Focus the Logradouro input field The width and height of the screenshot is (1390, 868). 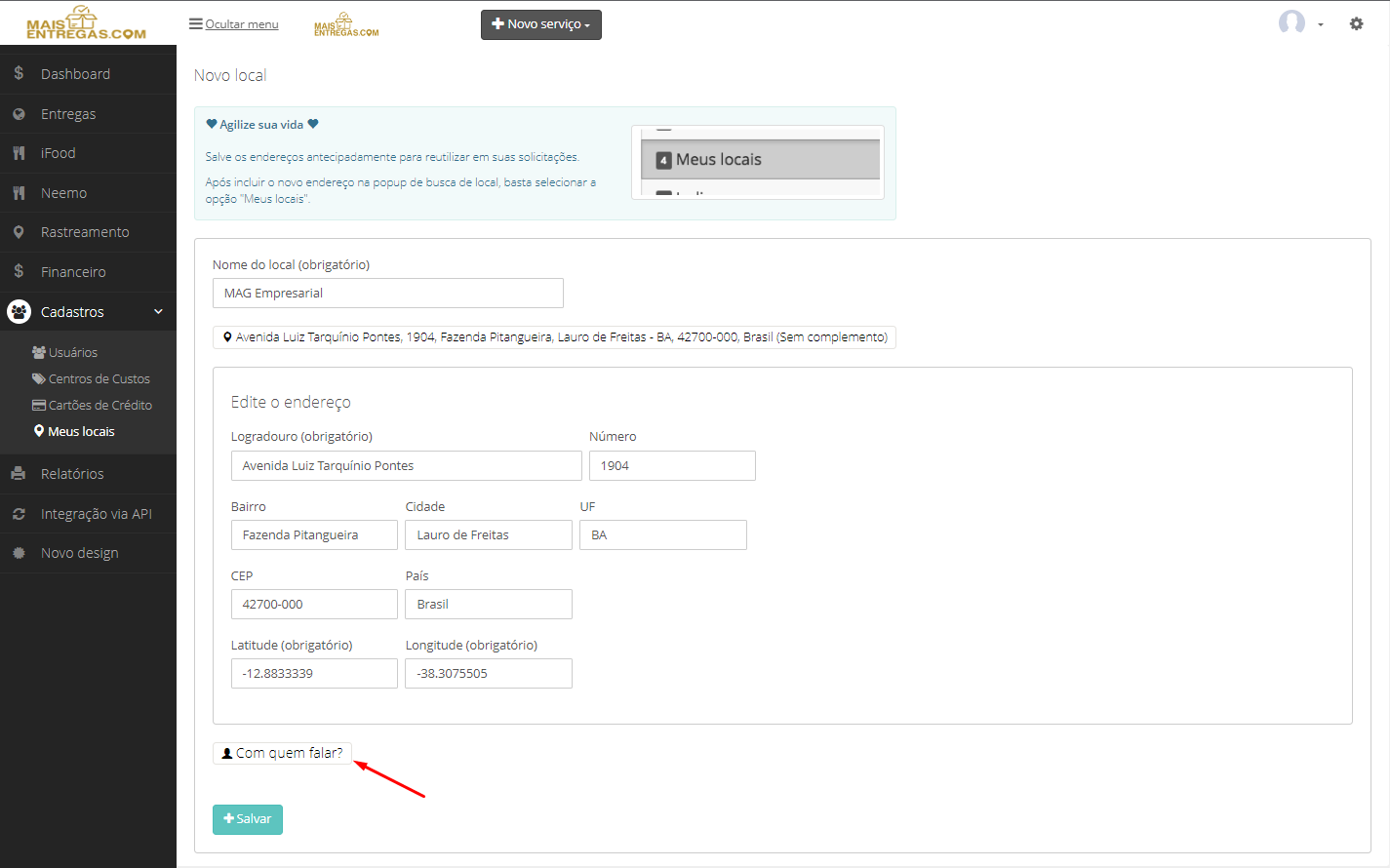tap(407, 466)
